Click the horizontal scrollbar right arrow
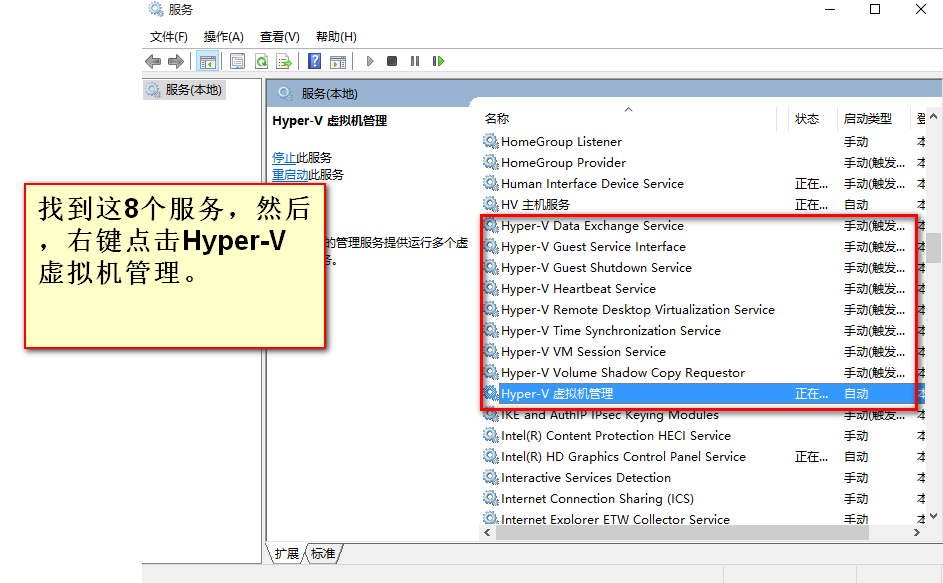This screenshot has height=583, width=943. pos(917,533)
